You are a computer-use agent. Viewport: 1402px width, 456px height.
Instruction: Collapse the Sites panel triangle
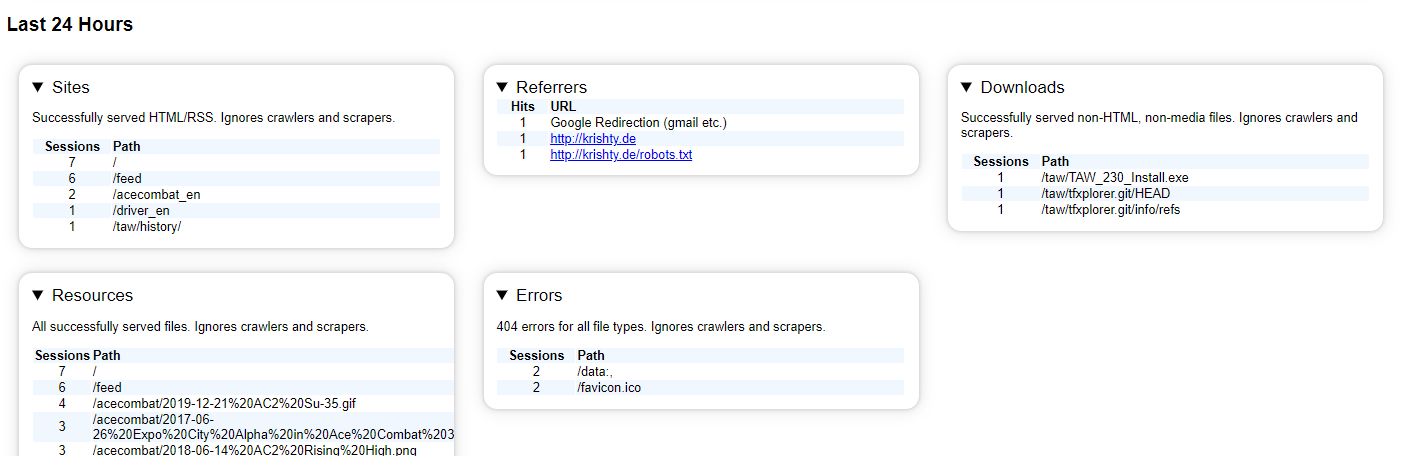(38, 87)
